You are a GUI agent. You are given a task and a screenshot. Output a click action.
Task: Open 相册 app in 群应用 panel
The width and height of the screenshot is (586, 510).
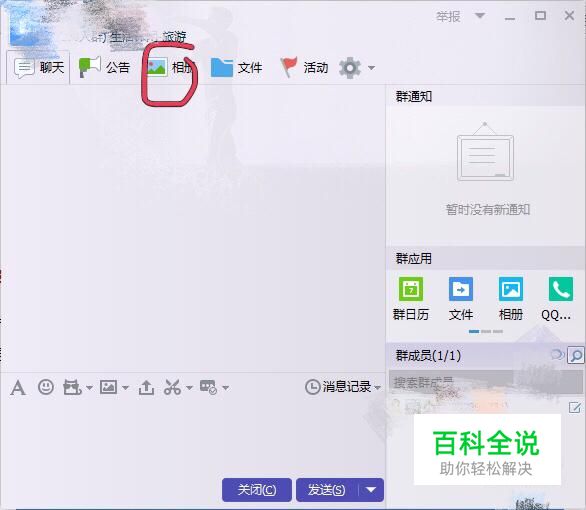click(511, 299)
